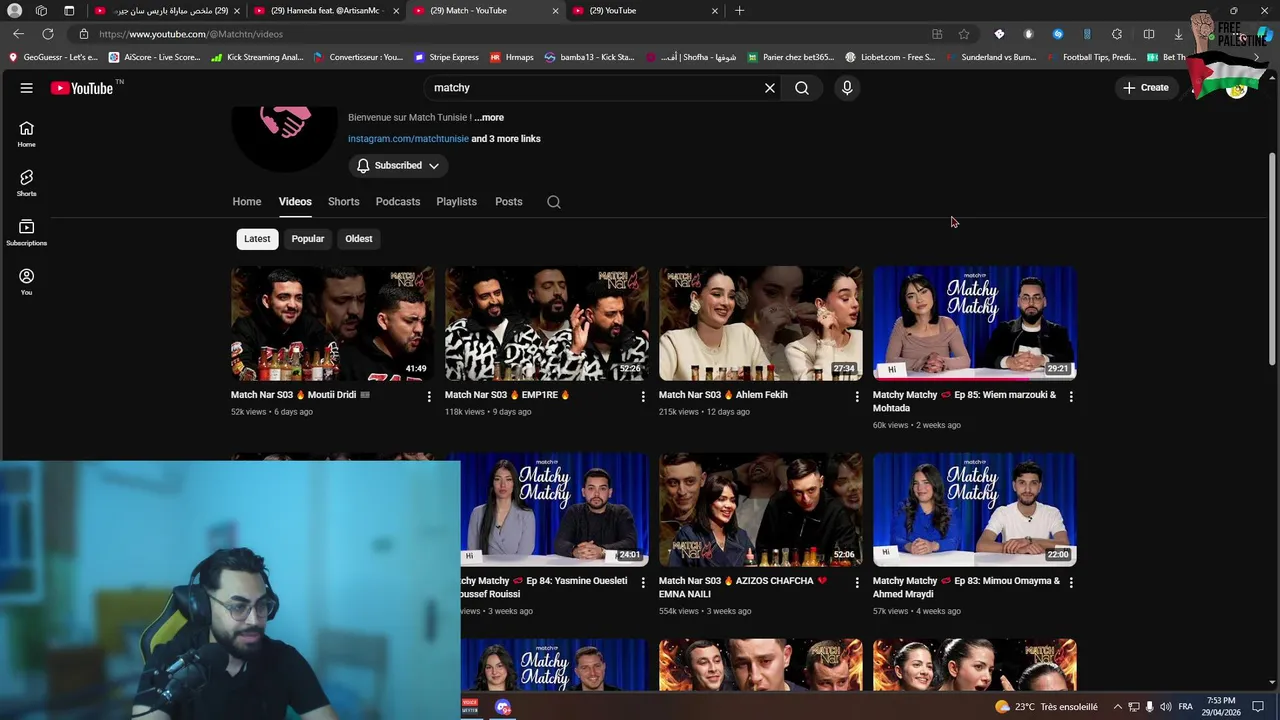Screen dimensions: 1280x720
Task: Open the channel Videos tab
Action: tap(295, 202)
